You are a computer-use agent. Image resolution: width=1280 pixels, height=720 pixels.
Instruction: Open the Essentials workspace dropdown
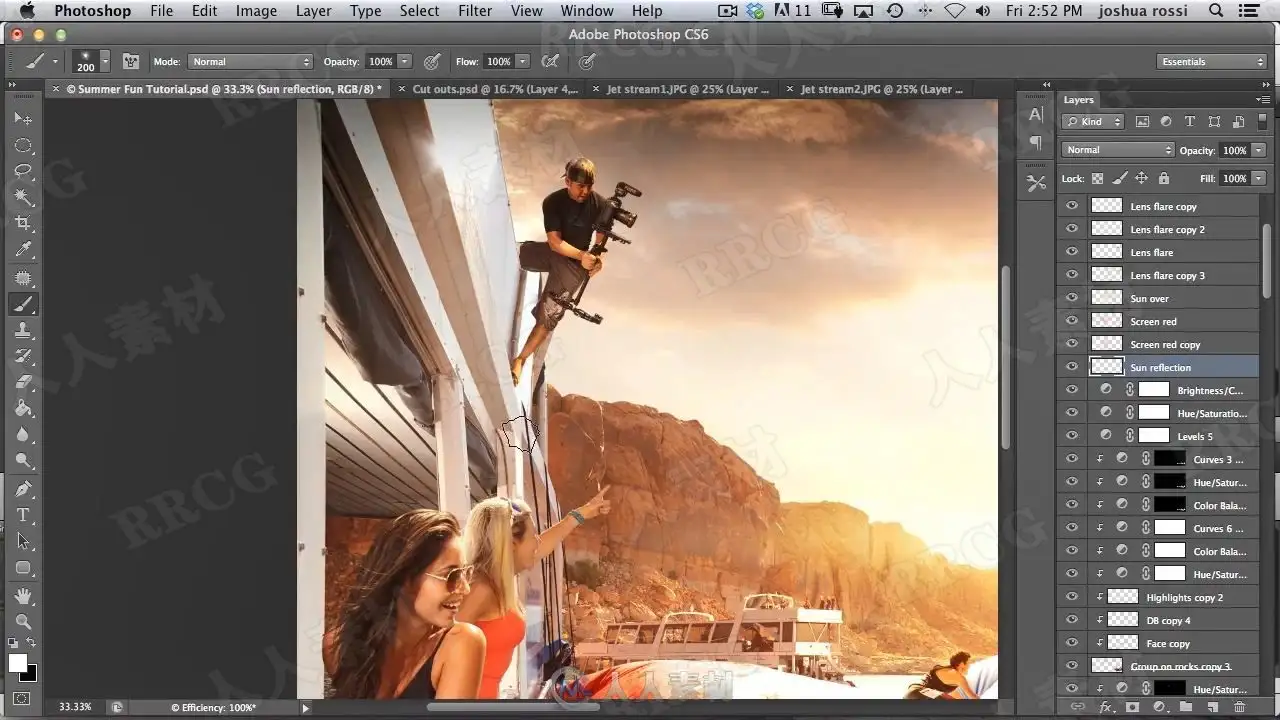[x=1213, y=62]
